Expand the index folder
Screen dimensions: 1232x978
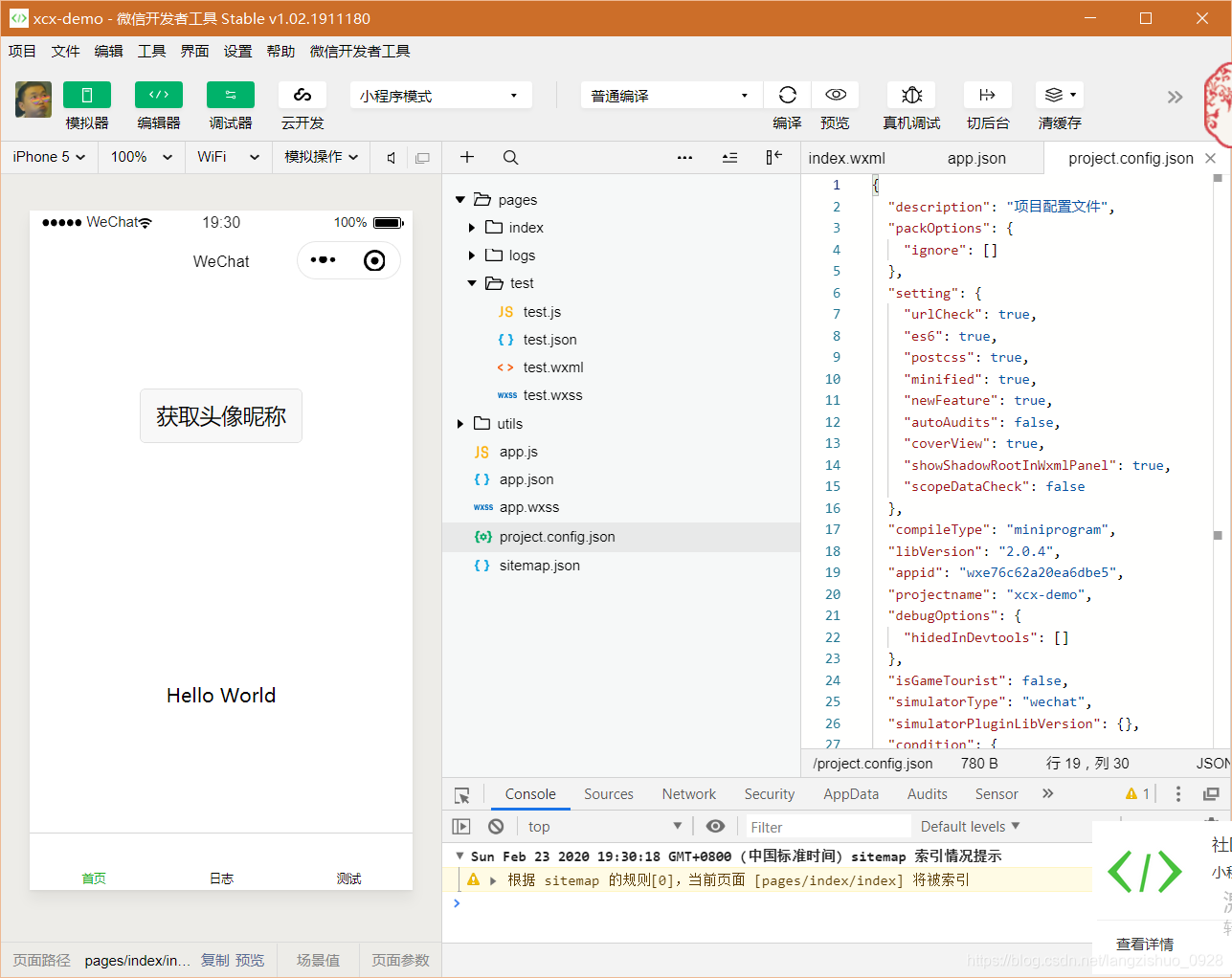coord(472,228)
